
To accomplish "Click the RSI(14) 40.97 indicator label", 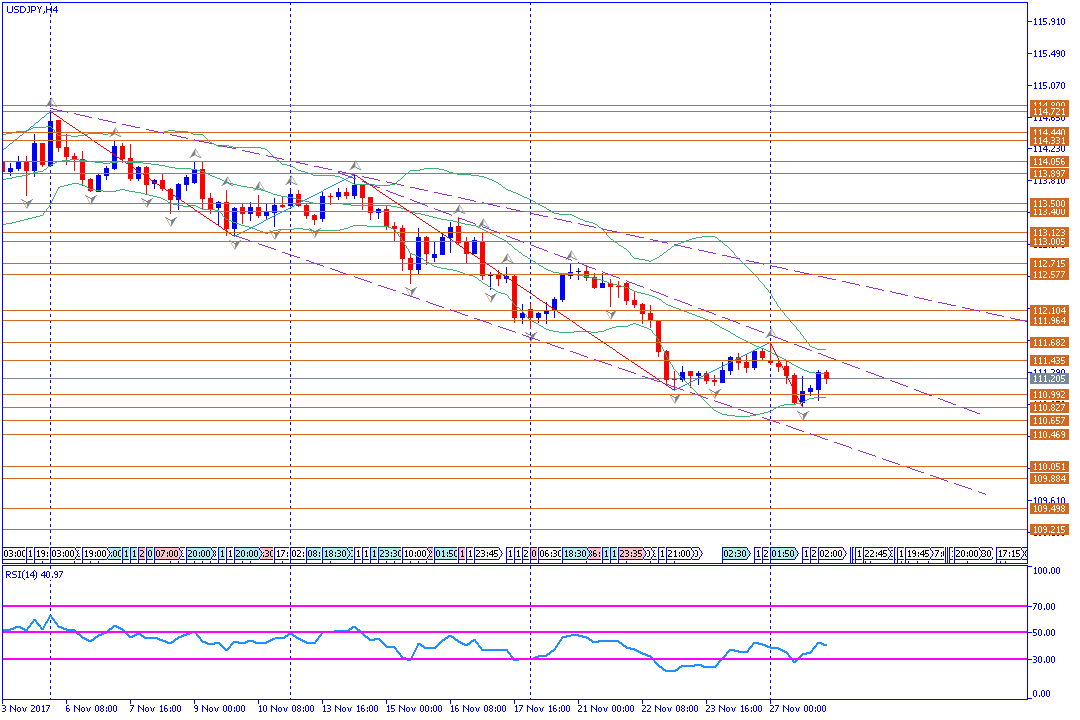I will pyautogui.click(x=34, y=575).
